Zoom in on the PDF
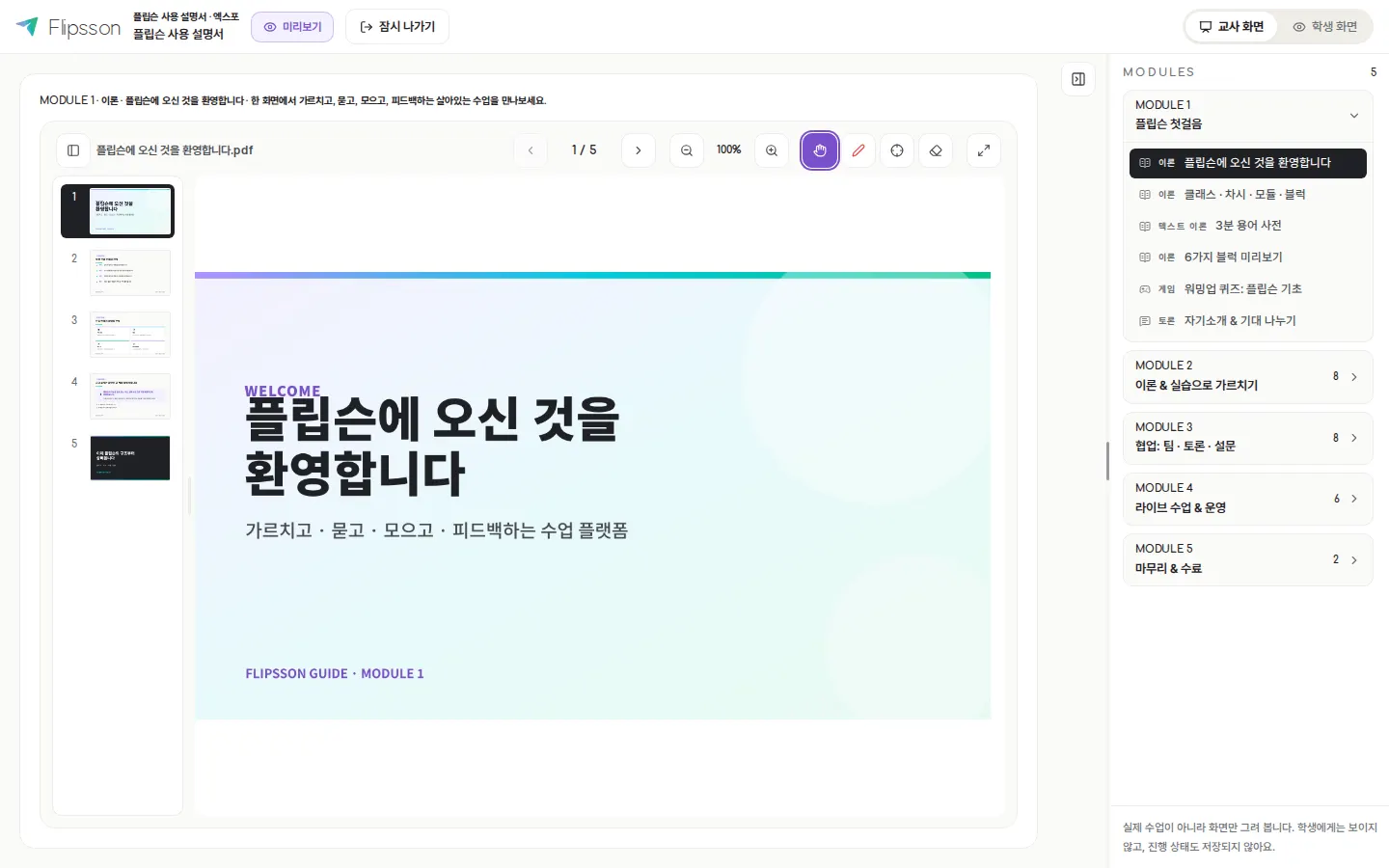 (772, 150)
